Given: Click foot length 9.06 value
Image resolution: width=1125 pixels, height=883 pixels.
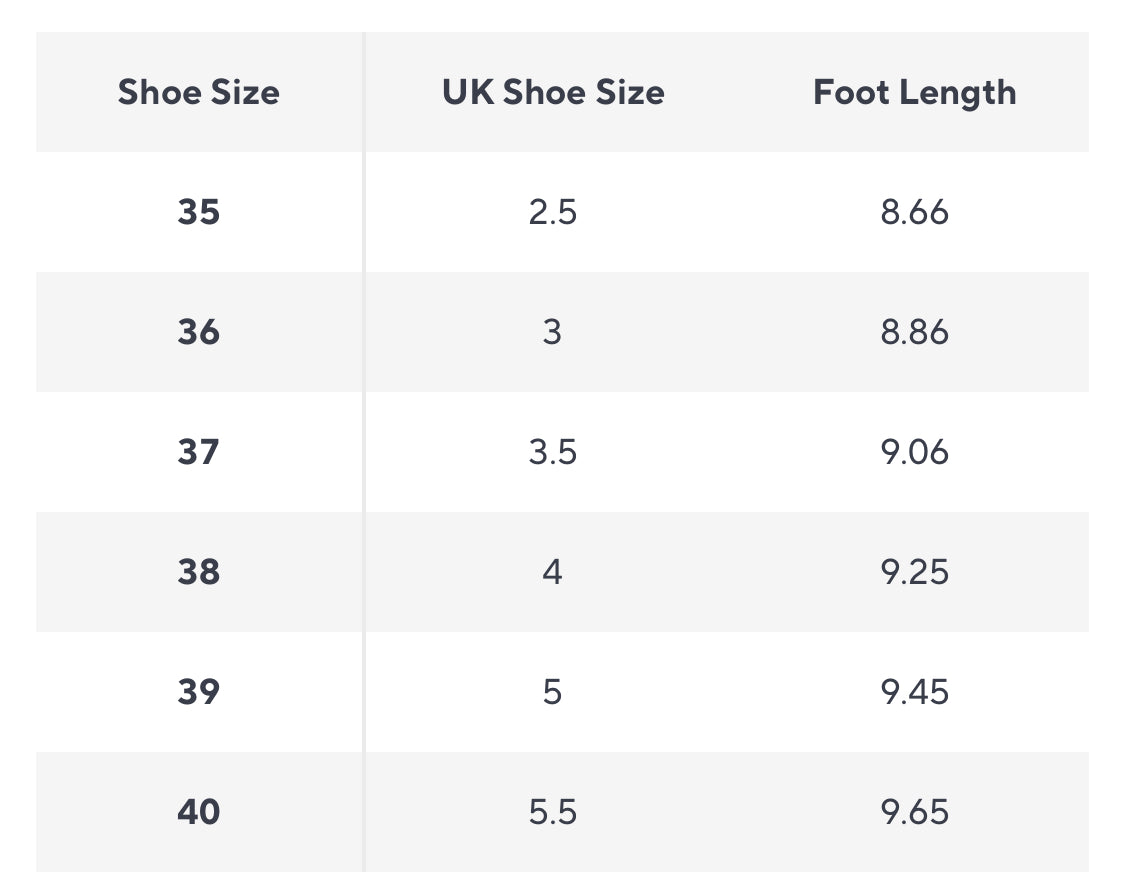Looking at the screenshot, I should tap(914, 452).
